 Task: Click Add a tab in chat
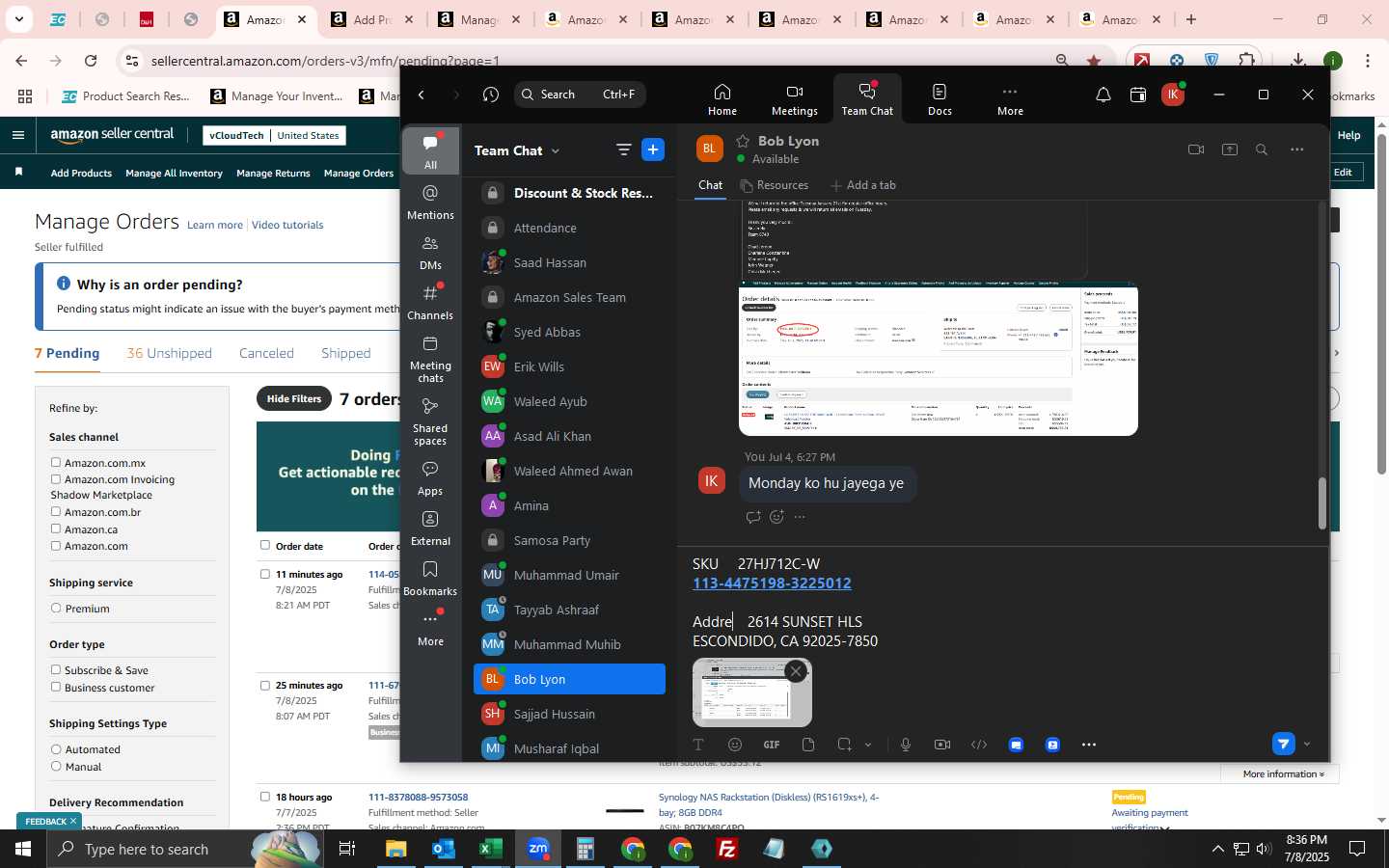pos(863,185)
